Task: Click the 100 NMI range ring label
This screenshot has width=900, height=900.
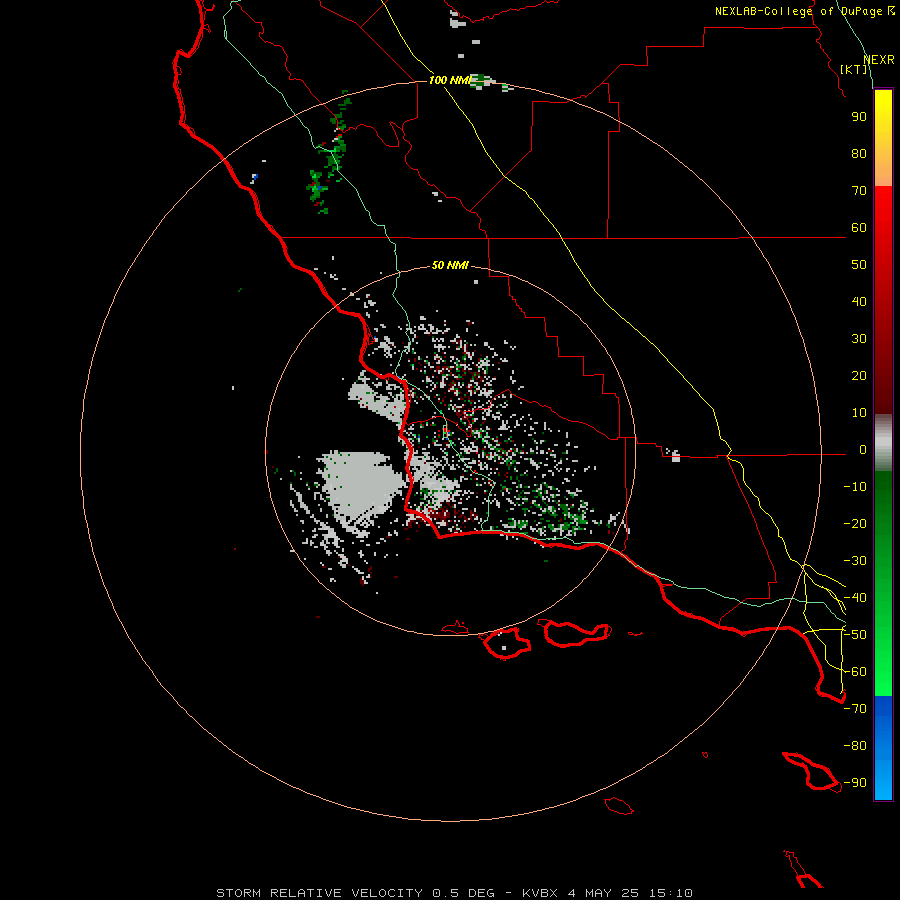Action: (x=449, y=80)
